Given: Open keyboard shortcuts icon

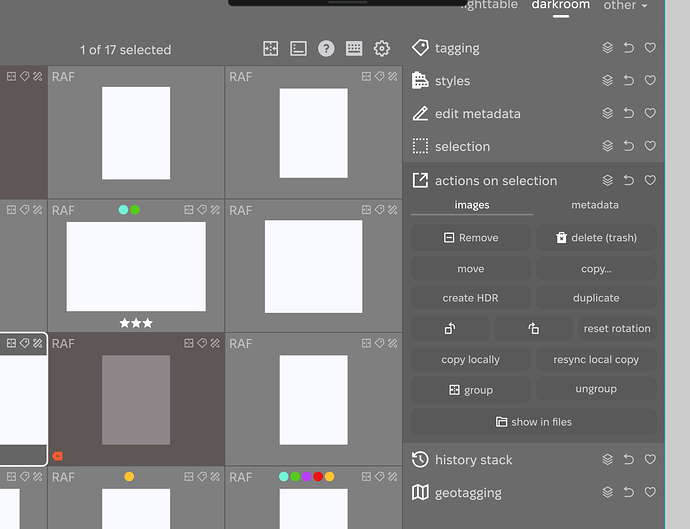Looking at the screenshot, I should pyautogui.click(x=354, y=48).
